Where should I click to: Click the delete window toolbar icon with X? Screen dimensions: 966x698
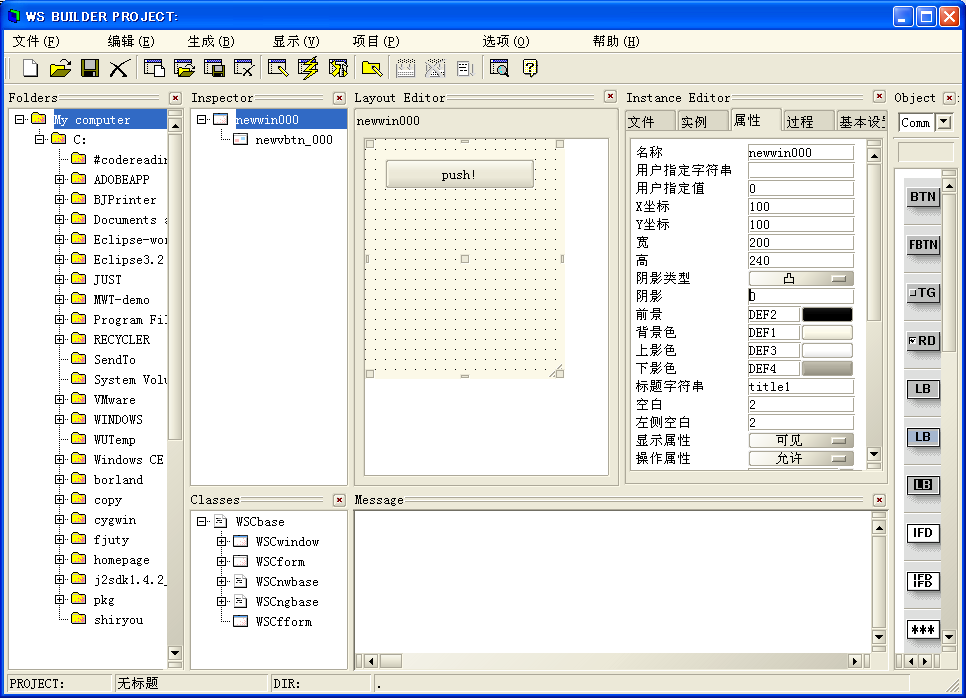coord(244,68)
